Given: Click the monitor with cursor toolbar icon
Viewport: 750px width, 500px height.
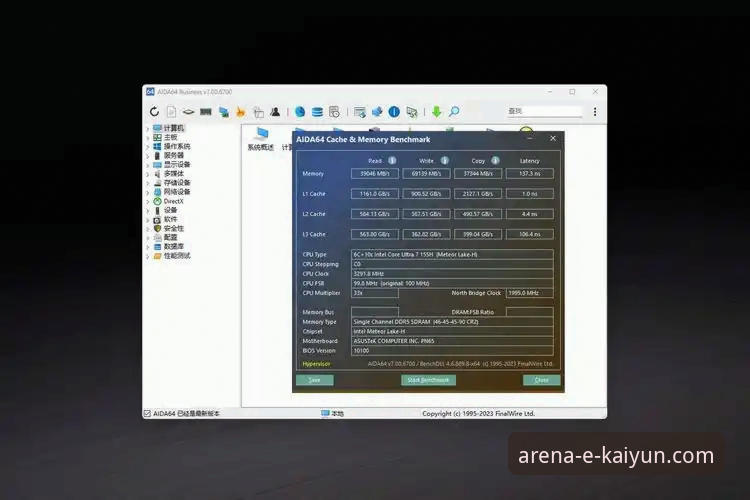Looking at the screenshot, I should coord(411,112).
